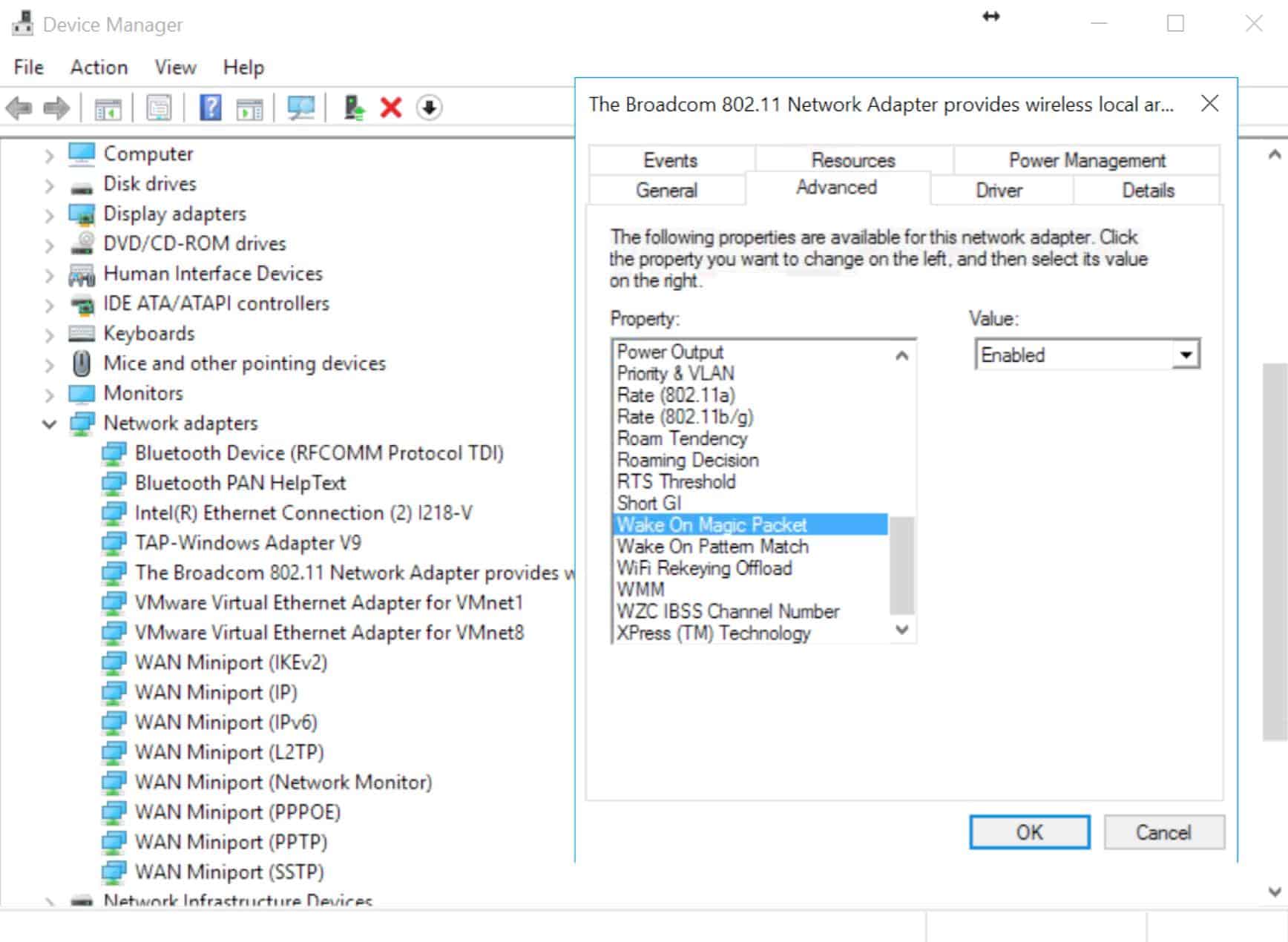
Task: Open the Value dropdown showing Enabled
Action: 1186,355
